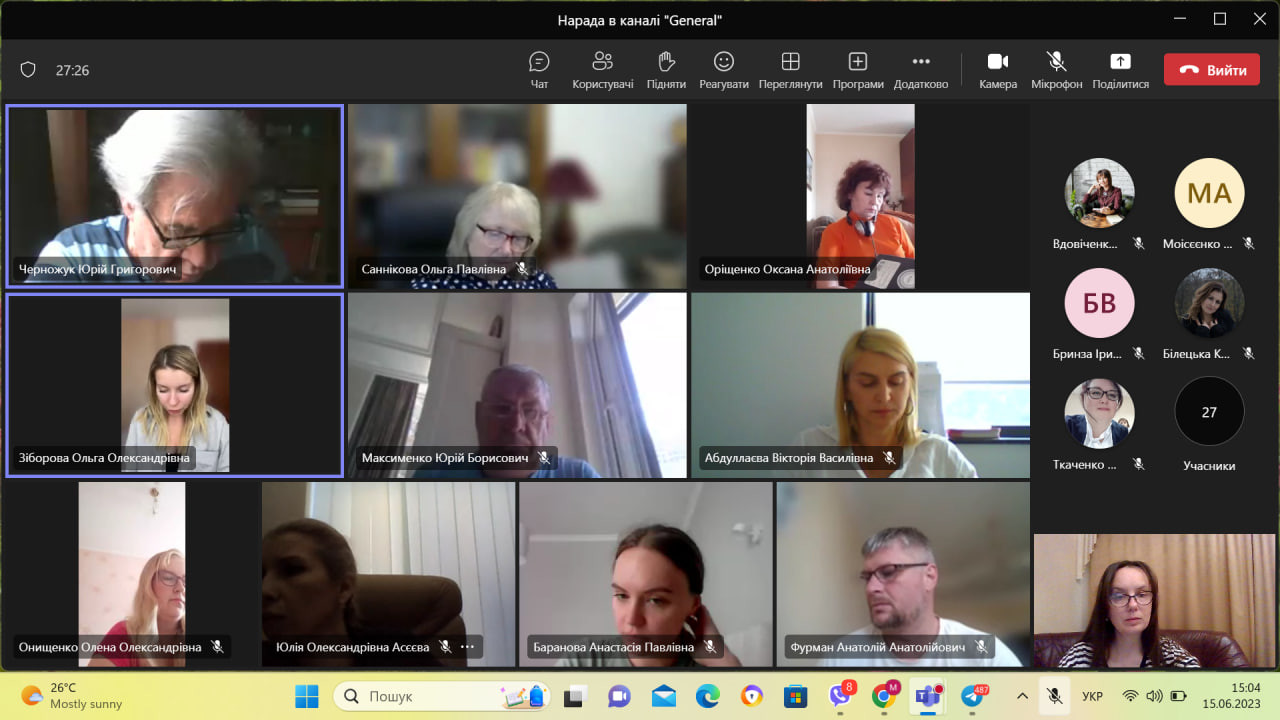Viewport: 1280px width, 720px height.
Task: Click muted mic icon beside Моісєєнко
Action: (x=1248, y=243)
